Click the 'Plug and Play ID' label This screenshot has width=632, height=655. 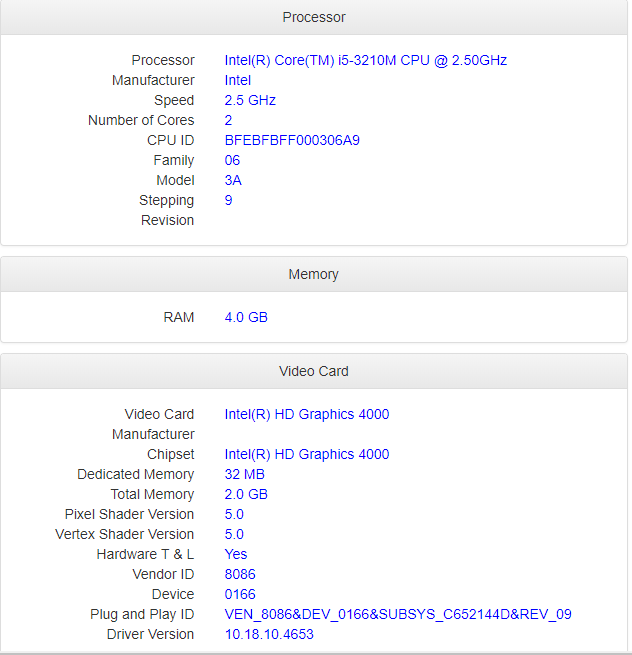tap(142, 614)
